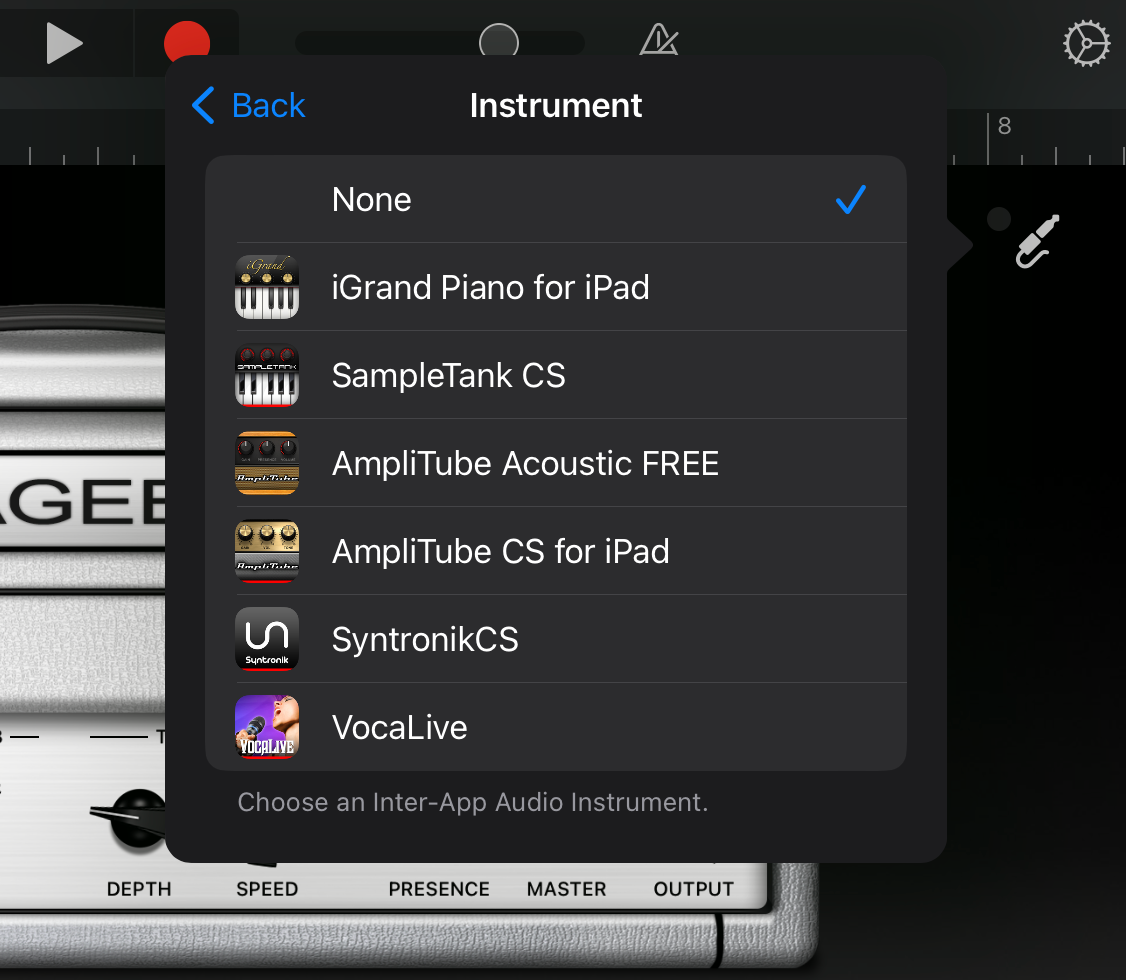Select None as the instrument
This screenshot has width=1126, height=980.
pyautogui.click(x=556, y=199)
